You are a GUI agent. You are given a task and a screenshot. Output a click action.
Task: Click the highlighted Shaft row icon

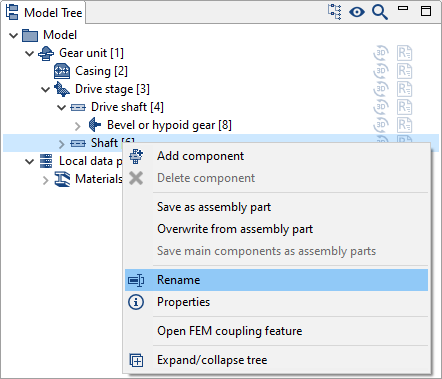[x=78, y=143]
